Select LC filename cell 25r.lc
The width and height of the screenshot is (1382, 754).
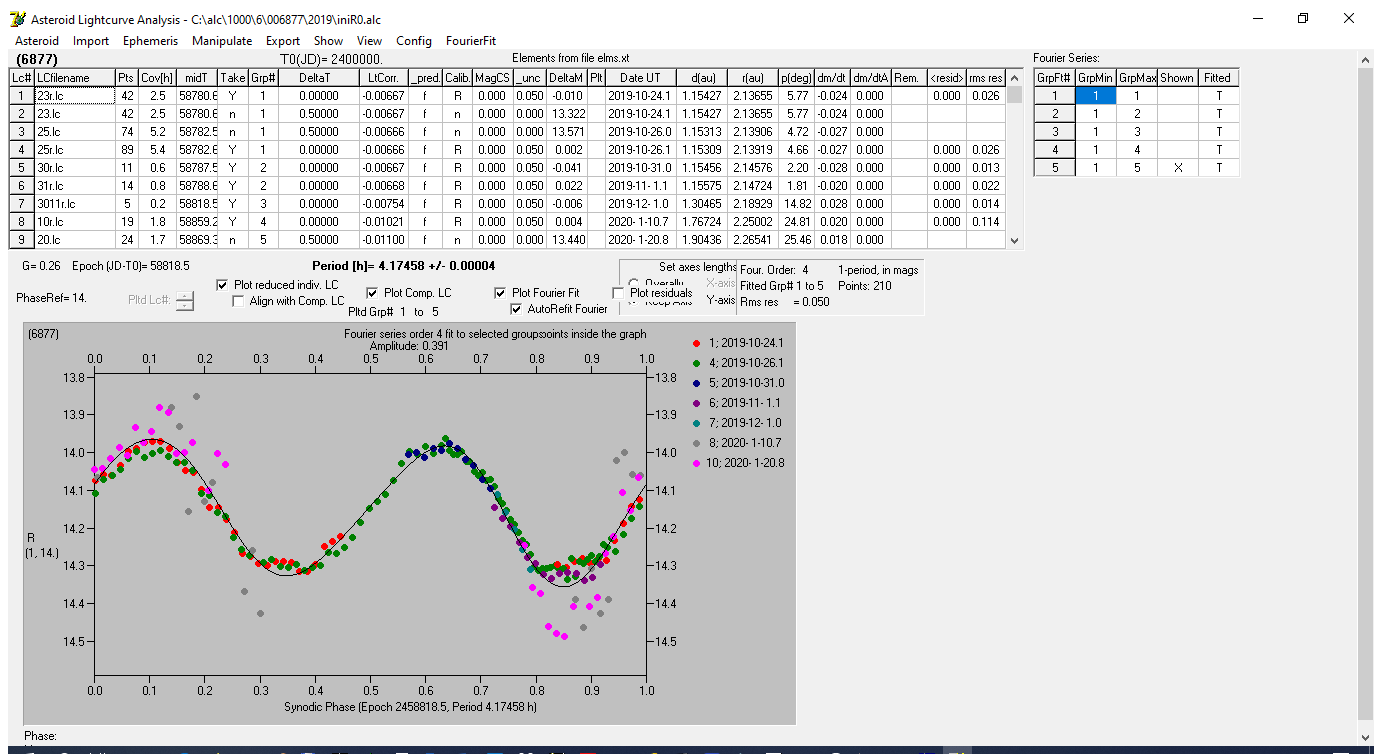(74, 150)
